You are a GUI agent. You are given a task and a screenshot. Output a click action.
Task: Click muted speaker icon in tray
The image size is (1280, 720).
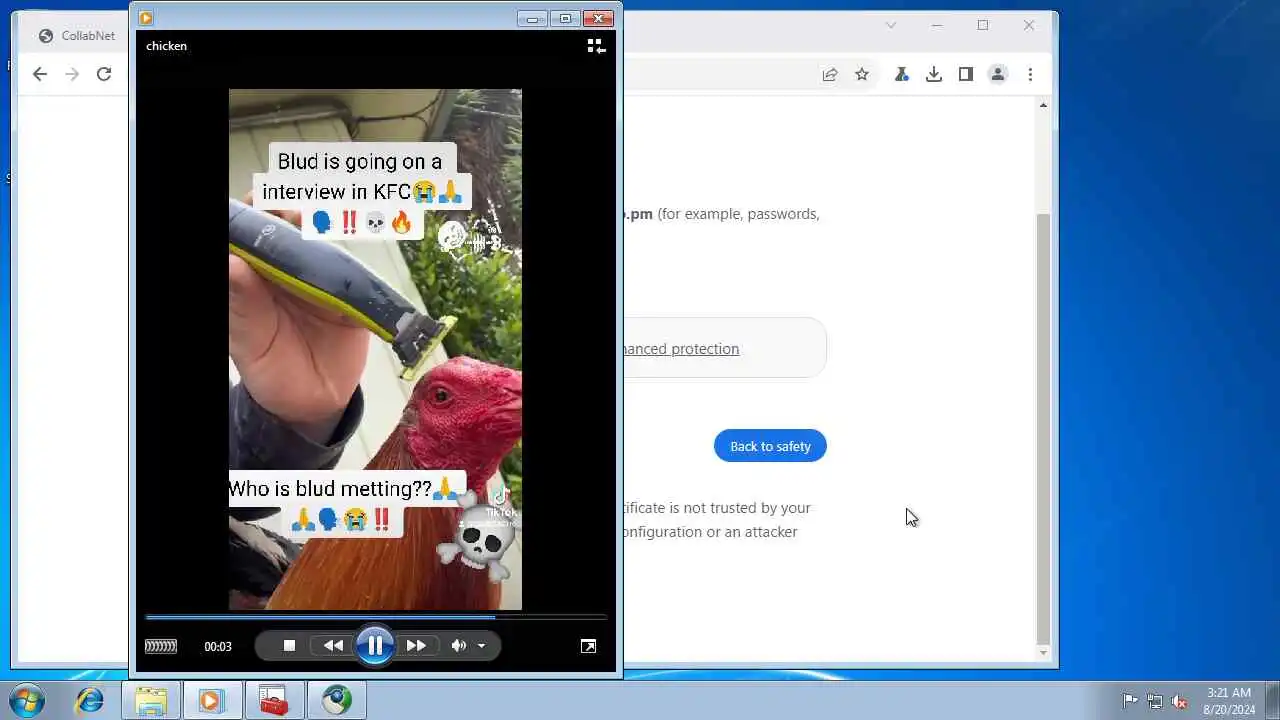(1180, 701)
